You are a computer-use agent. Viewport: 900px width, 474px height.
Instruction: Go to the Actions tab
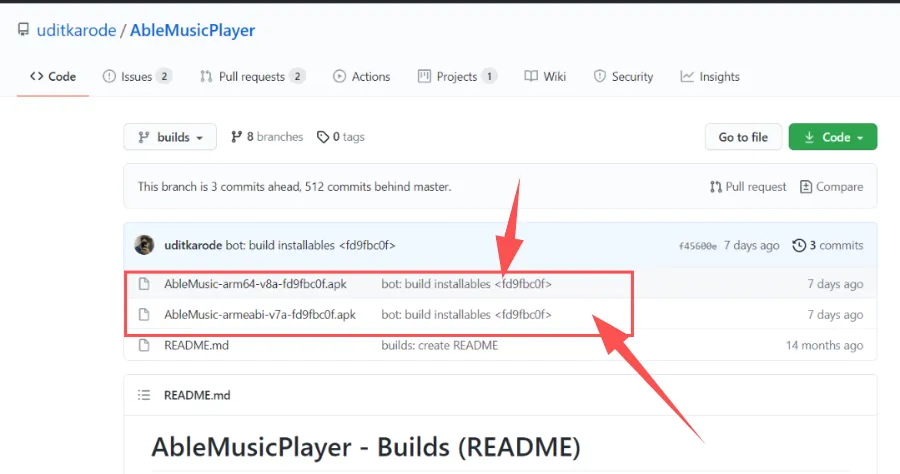(362, 76)
